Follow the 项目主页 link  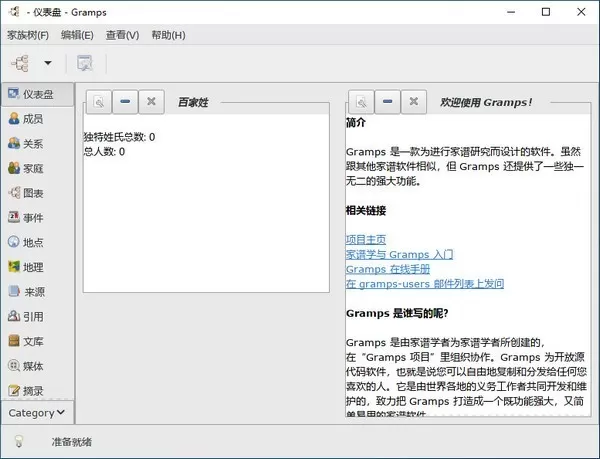[367, 240]
